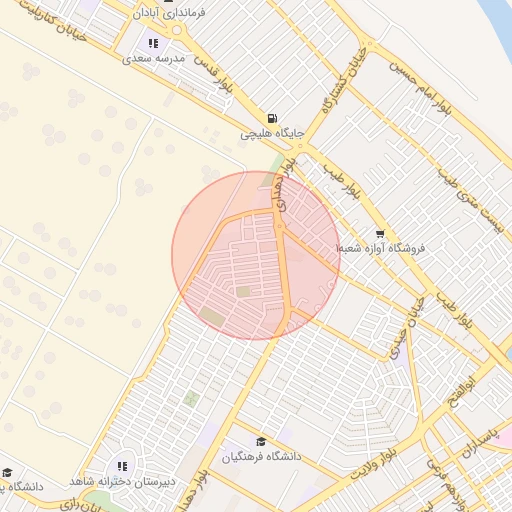Select the shopping cart icon for فروشگاه آوازه
This screenshot has width=512, height=512.
[x=380, y=233]
